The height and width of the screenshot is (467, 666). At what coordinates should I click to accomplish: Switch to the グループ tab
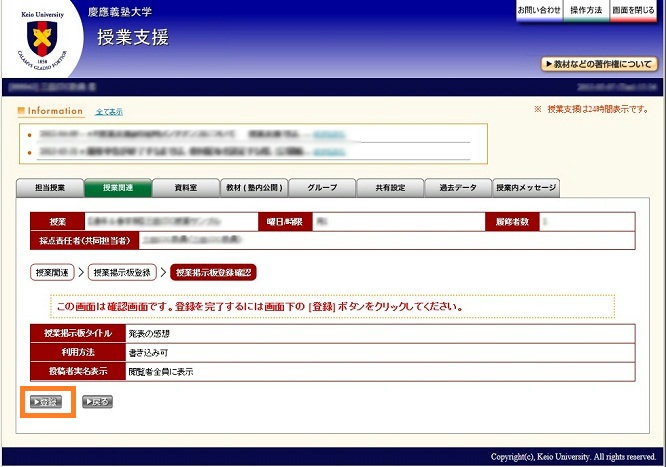(321, 188)
